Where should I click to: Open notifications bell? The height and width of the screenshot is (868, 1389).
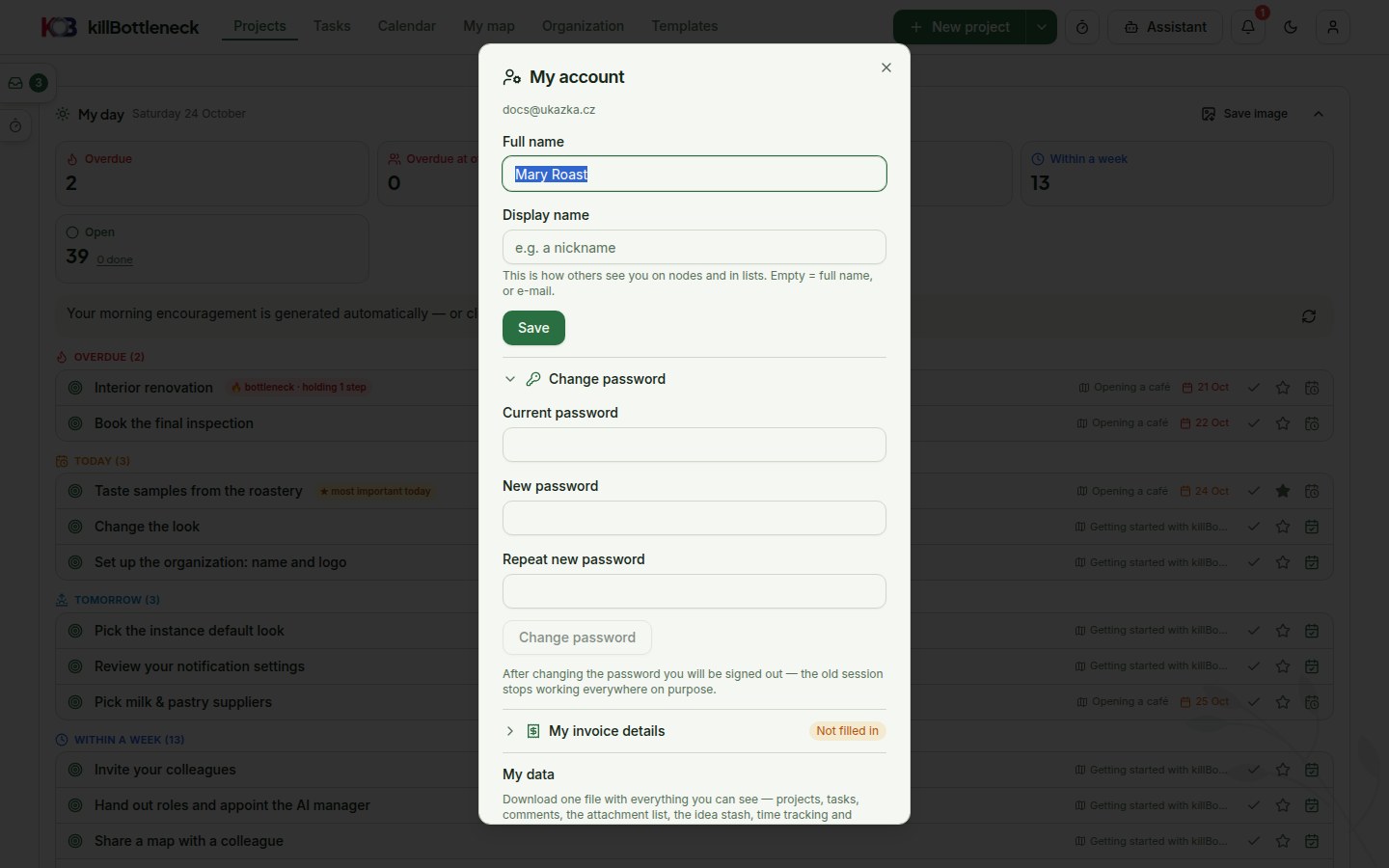tap(1248, 27)
